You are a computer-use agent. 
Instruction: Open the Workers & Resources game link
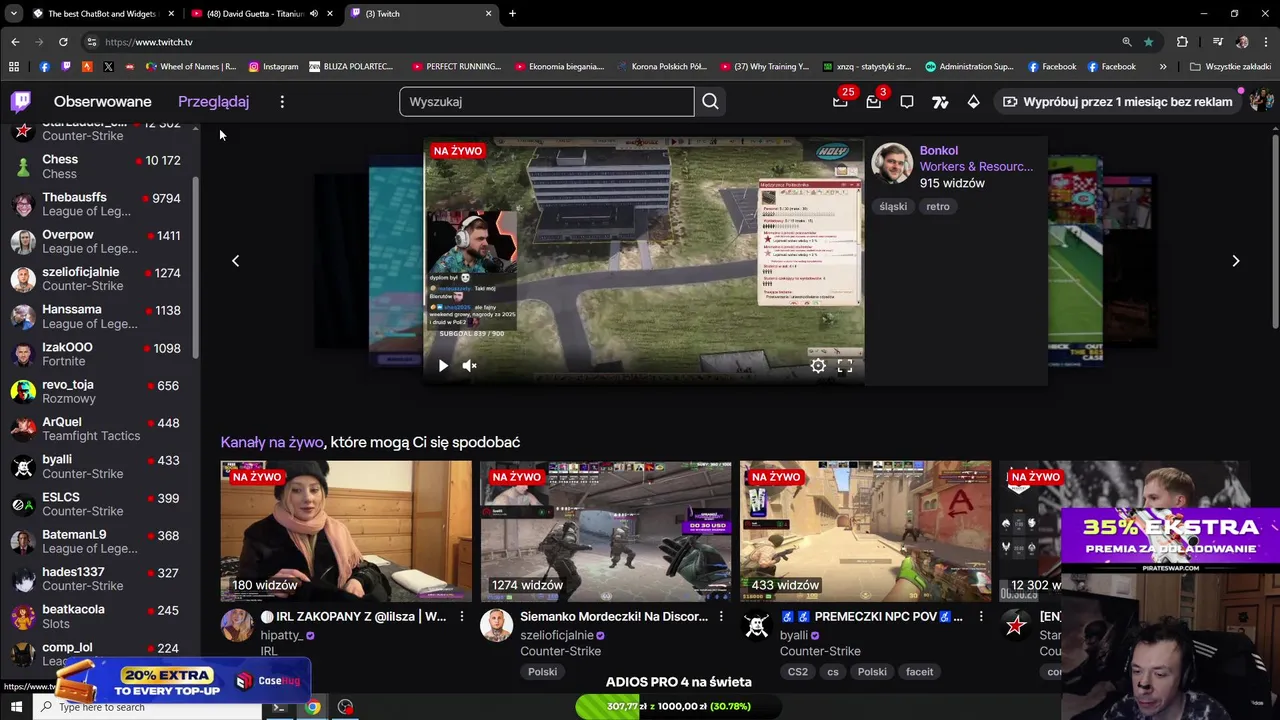click(x=976, y=167)
